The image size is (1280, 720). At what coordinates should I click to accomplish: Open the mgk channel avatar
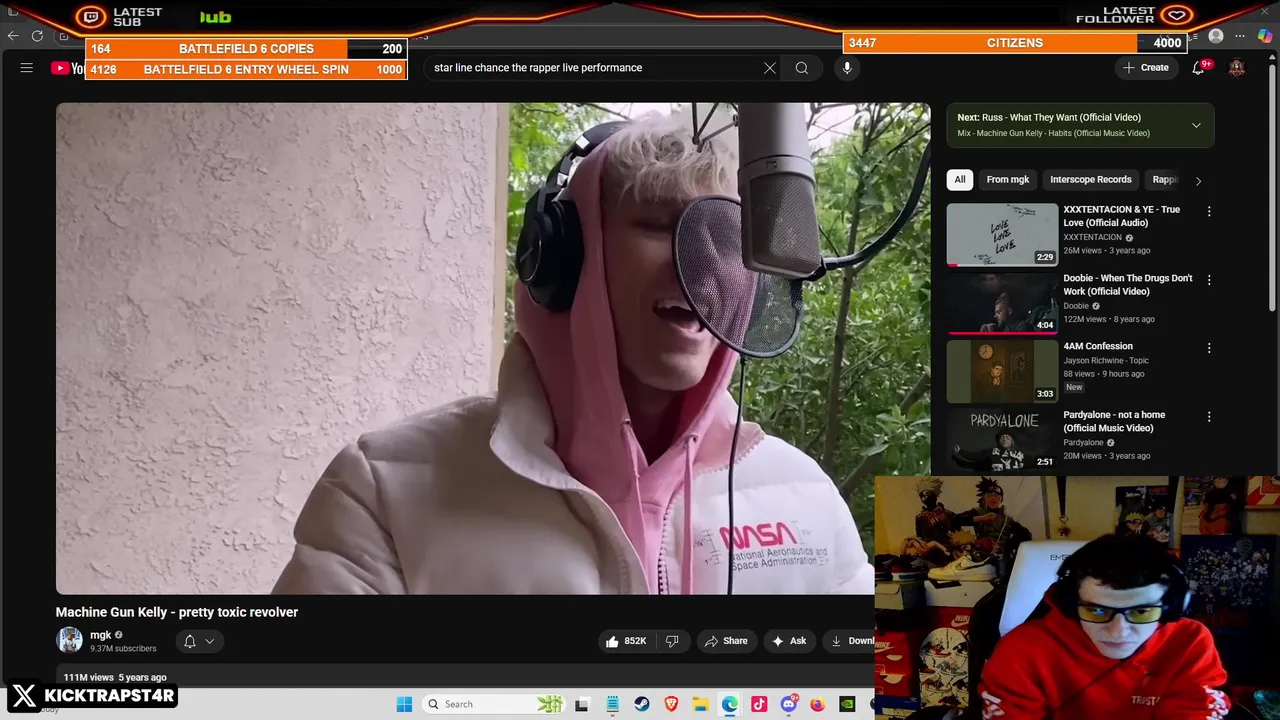tap(69, 640)
